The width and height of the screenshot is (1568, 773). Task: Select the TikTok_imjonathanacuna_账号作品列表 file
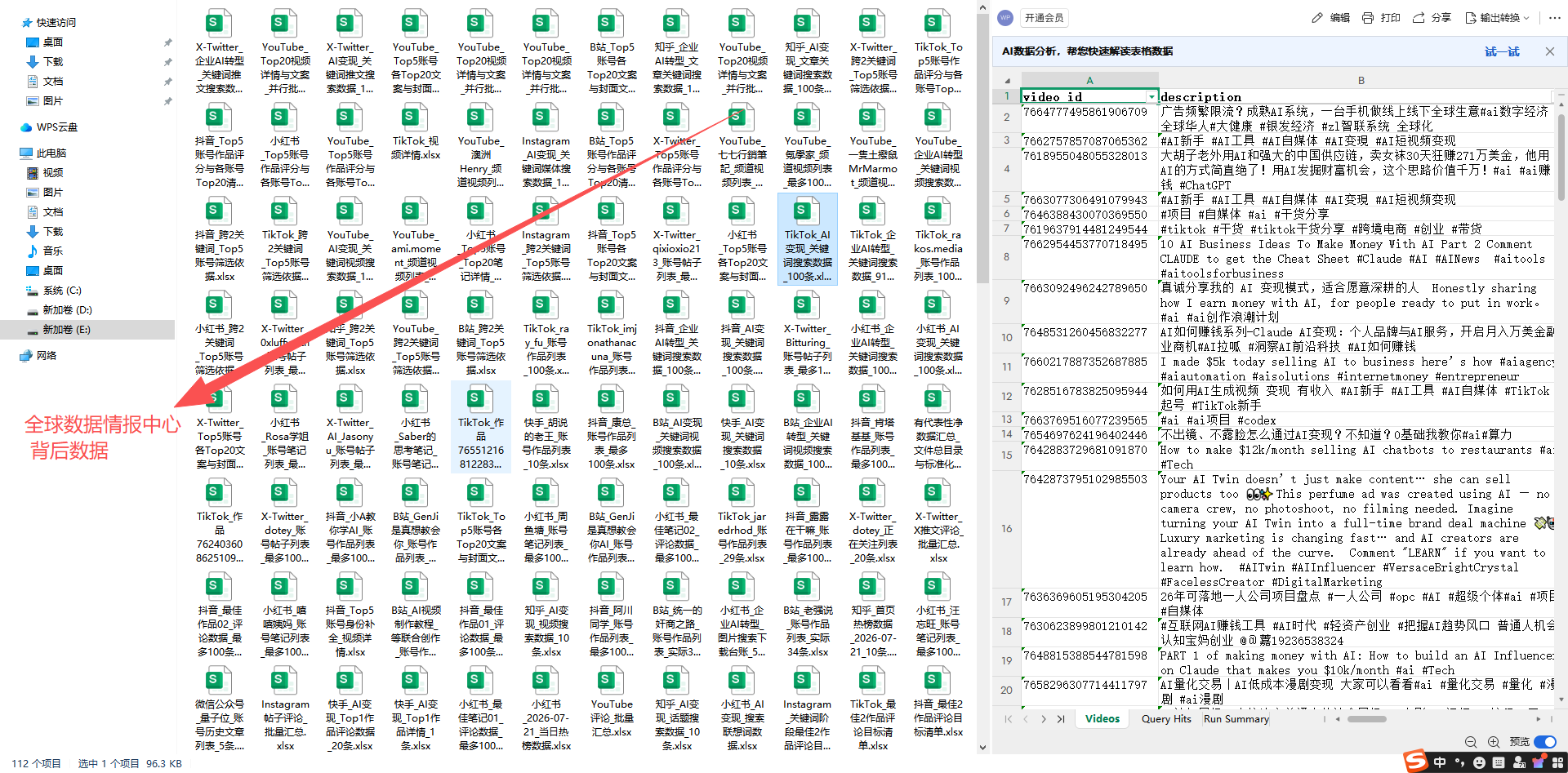612,334
